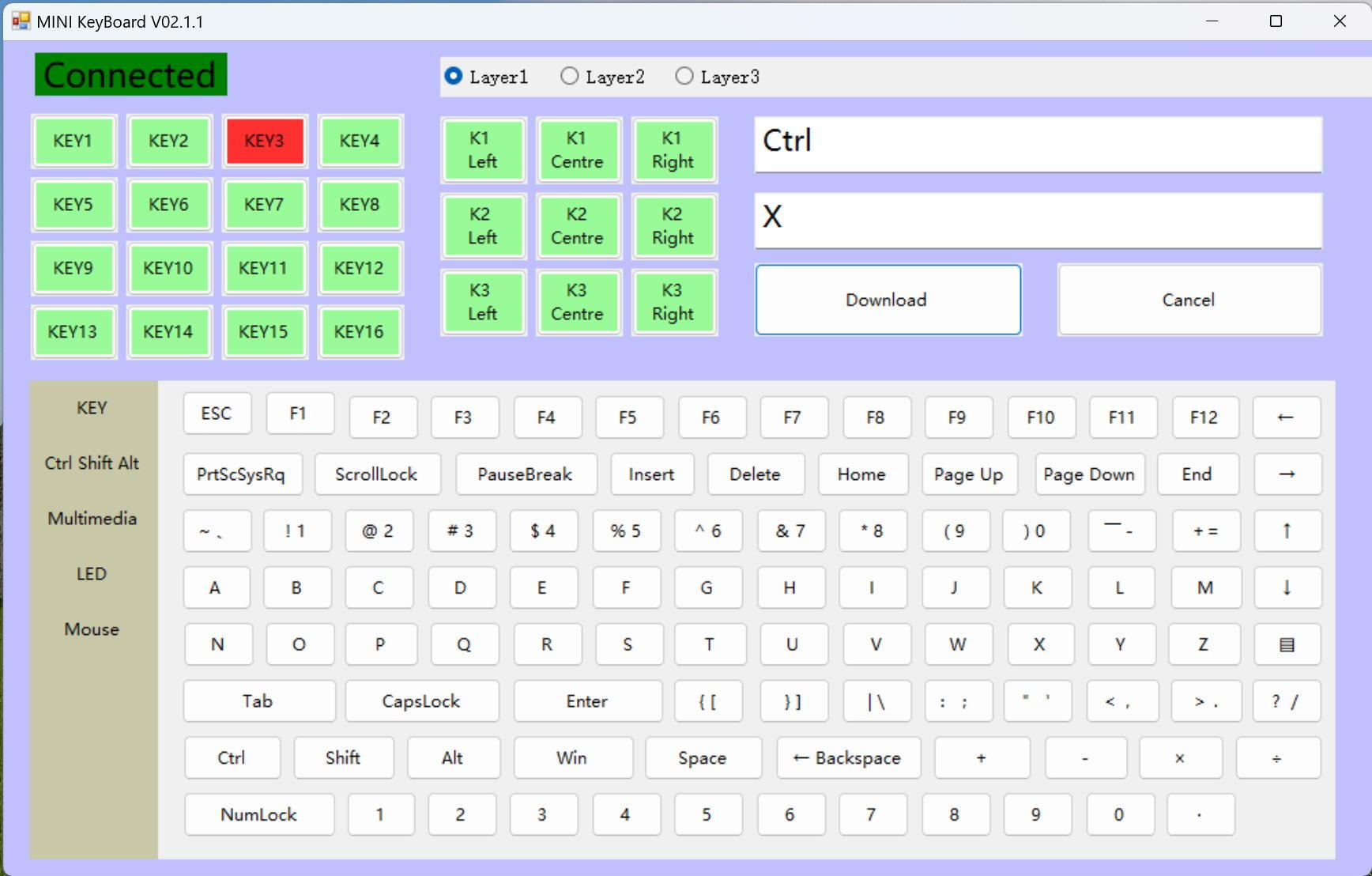Click the Backspace key button

point(848,758)
